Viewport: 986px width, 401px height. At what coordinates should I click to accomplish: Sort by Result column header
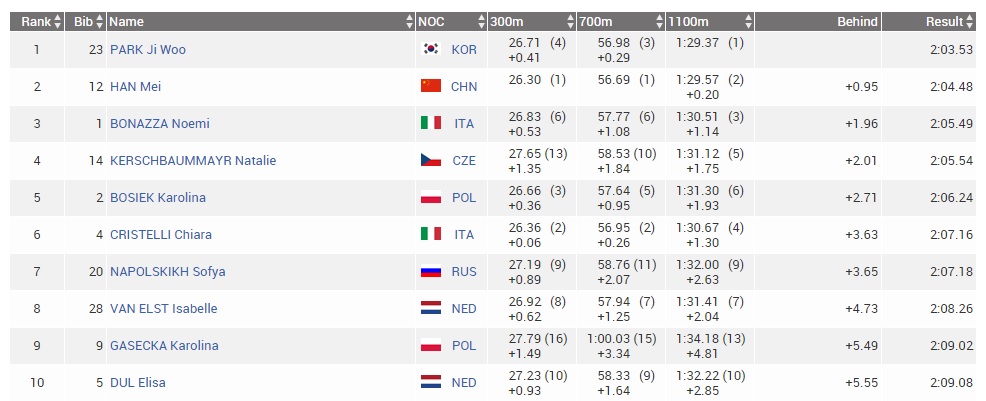click(969, 21)
